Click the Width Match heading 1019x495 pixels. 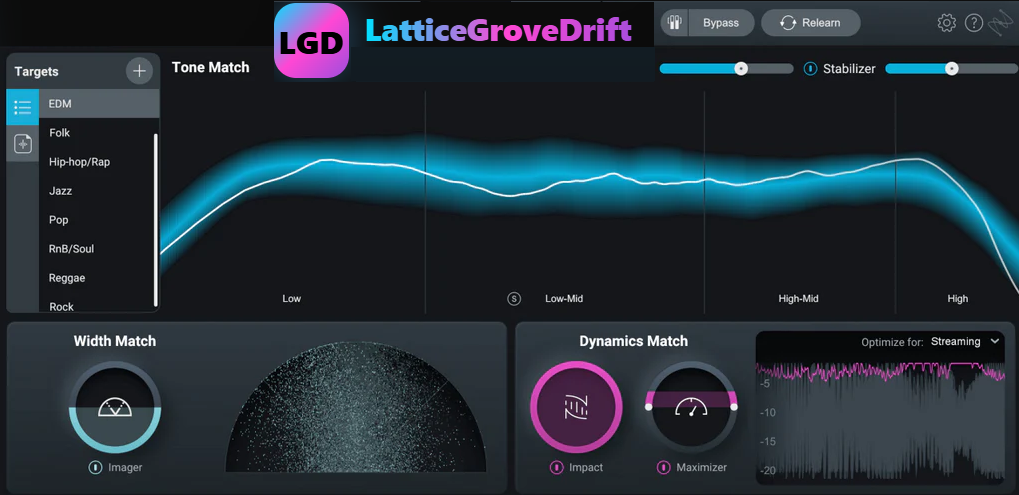click(x=115, y=341)
